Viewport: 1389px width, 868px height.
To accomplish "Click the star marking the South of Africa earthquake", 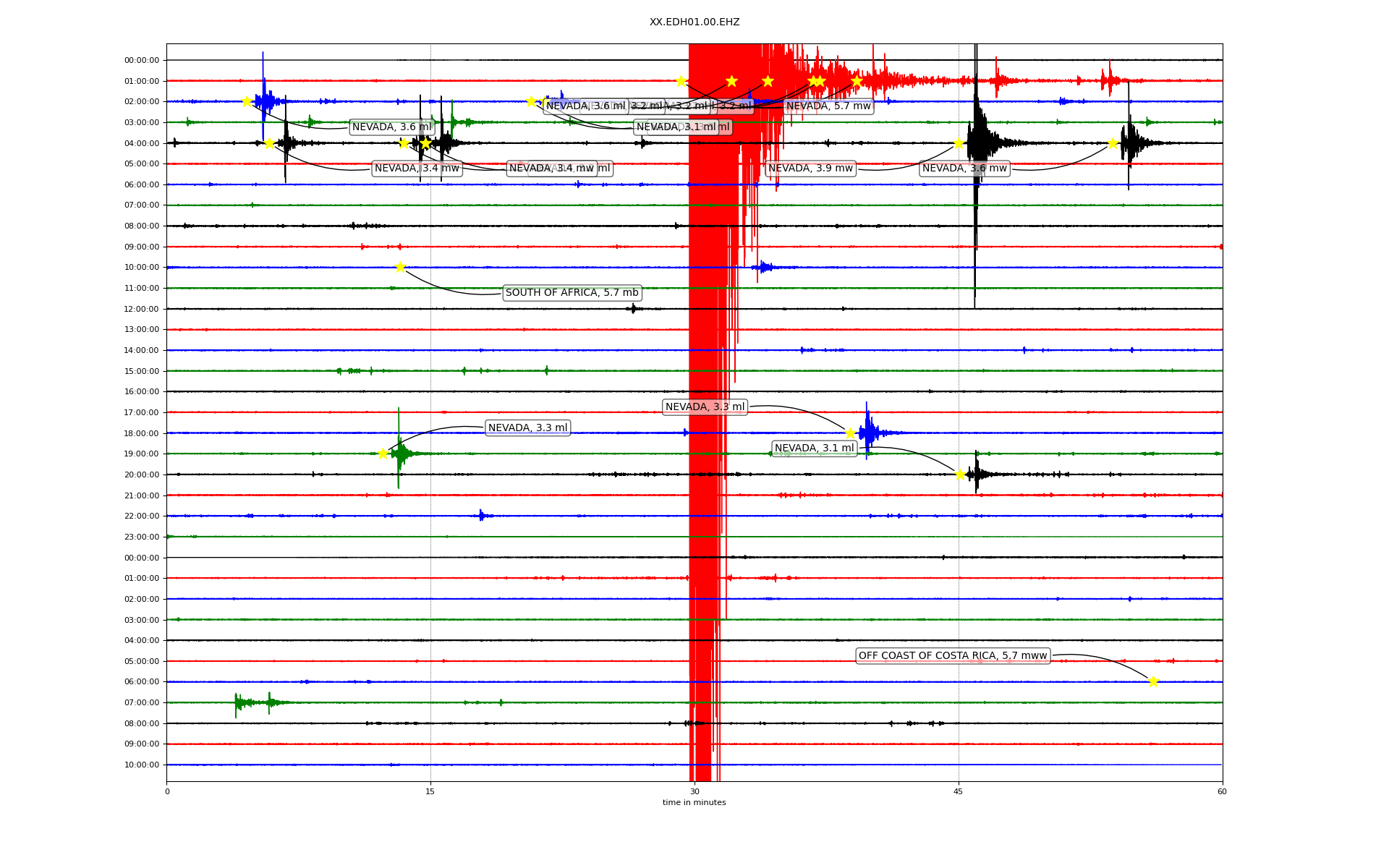I will (400, 267).
